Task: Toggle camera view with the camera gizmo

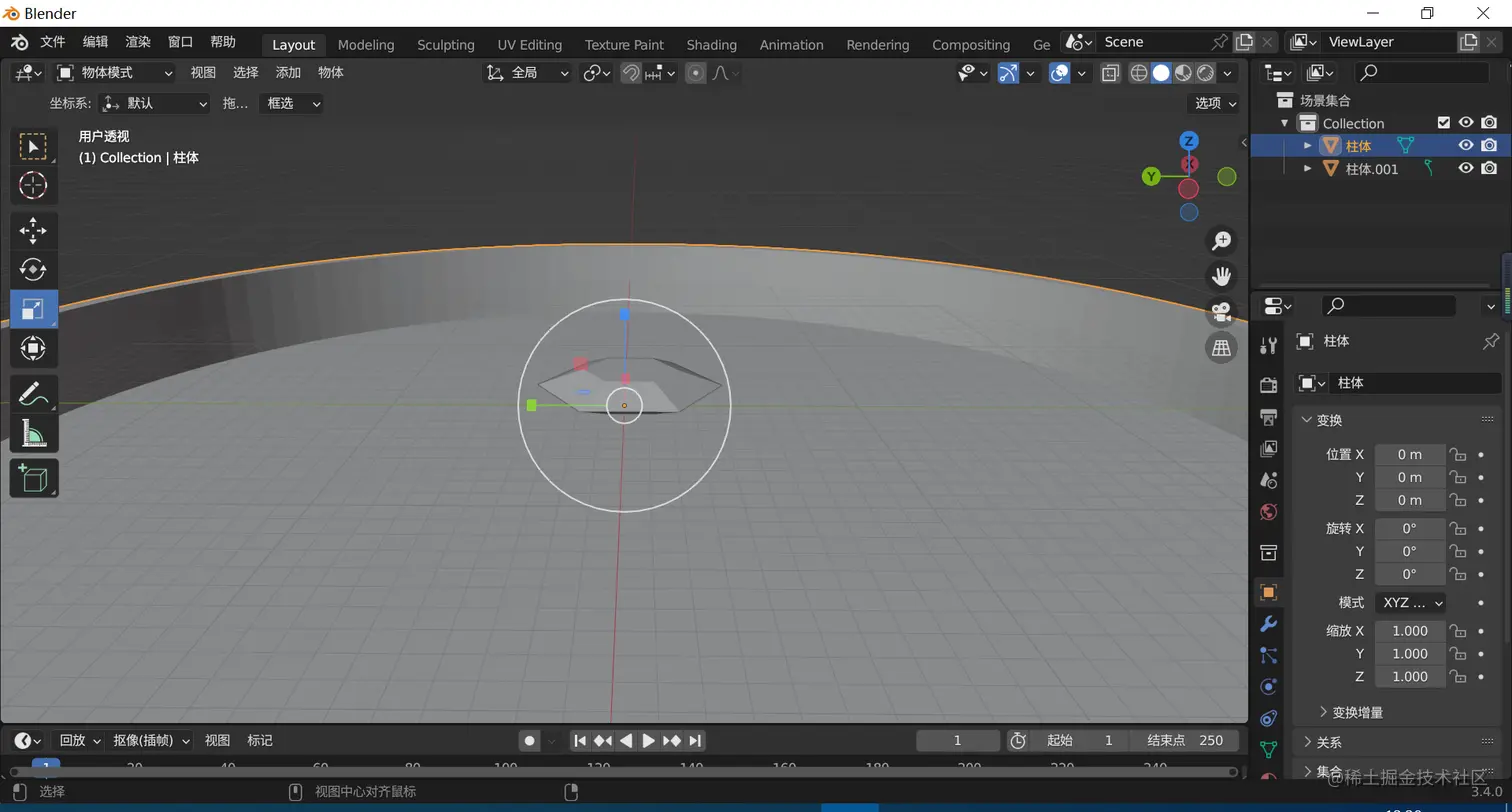Action: point(1221,312)
